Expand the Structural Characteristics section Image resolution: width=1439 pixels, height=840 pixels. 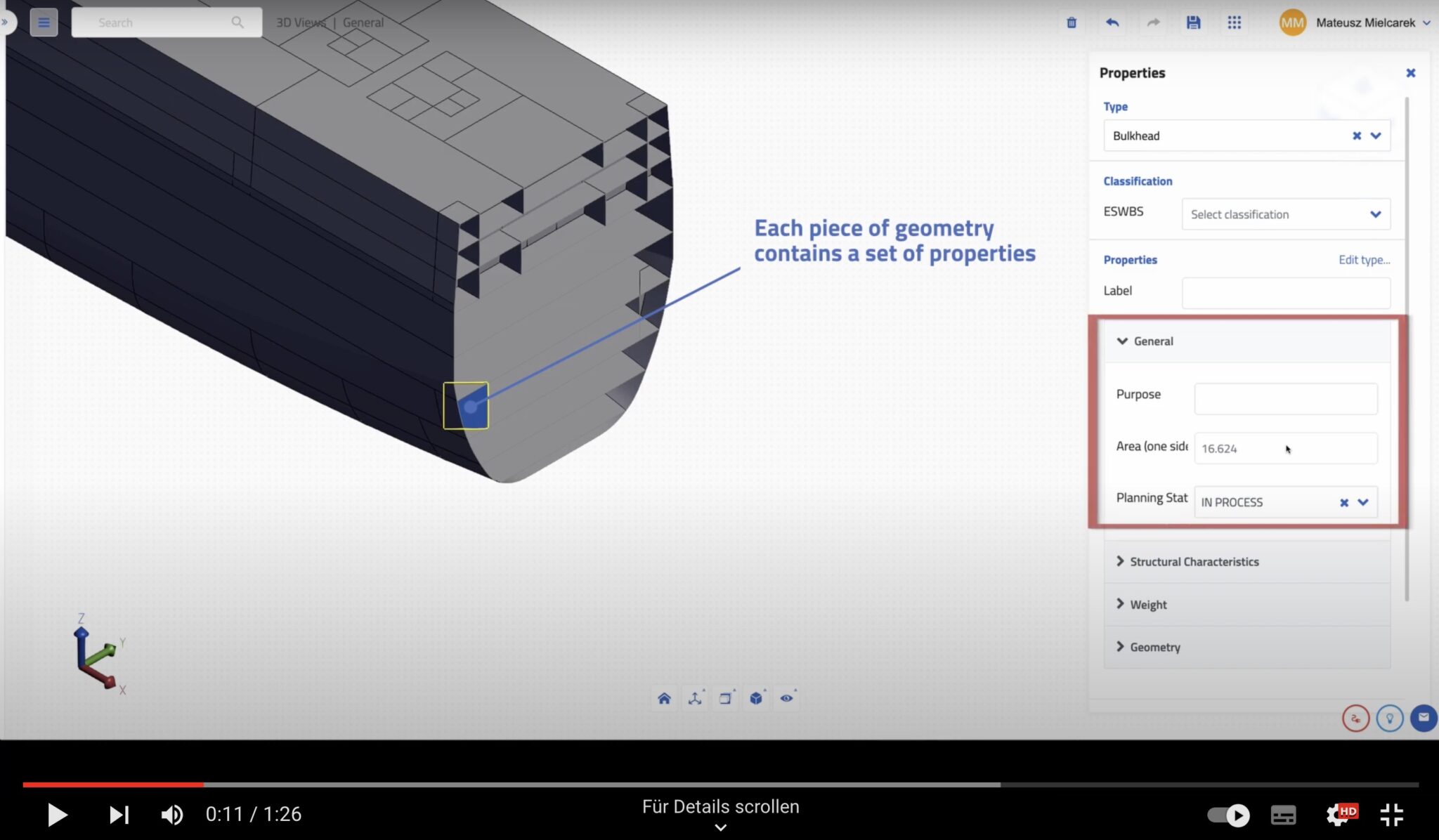click(x=1193, y=561)
